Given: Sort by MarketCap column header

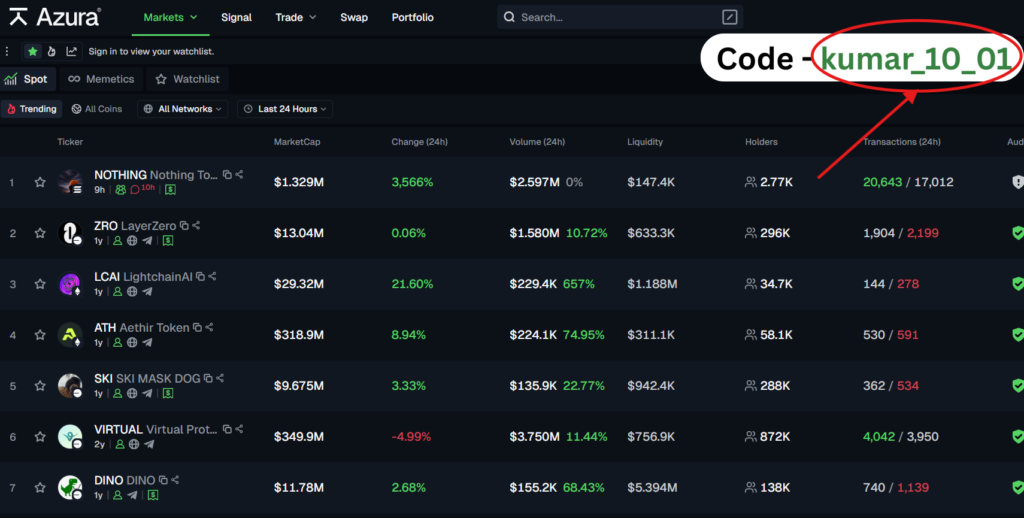Looking at the screenshot, I should coord(297,142).
